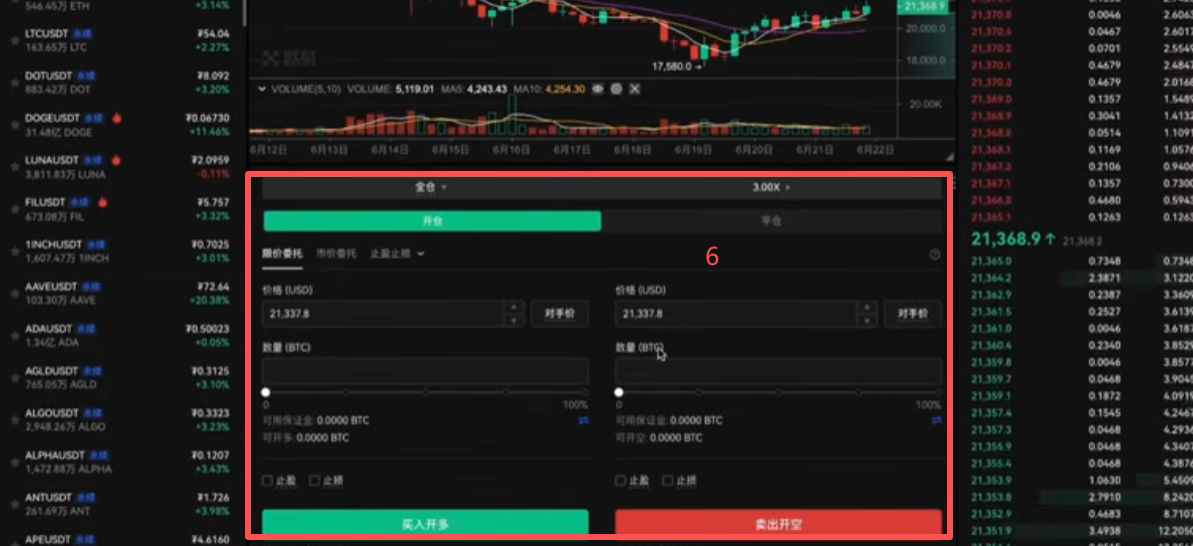Screen dimensions: 1193x546
Task: Click sell-short quantity slider handle
Action: point(619,392)
